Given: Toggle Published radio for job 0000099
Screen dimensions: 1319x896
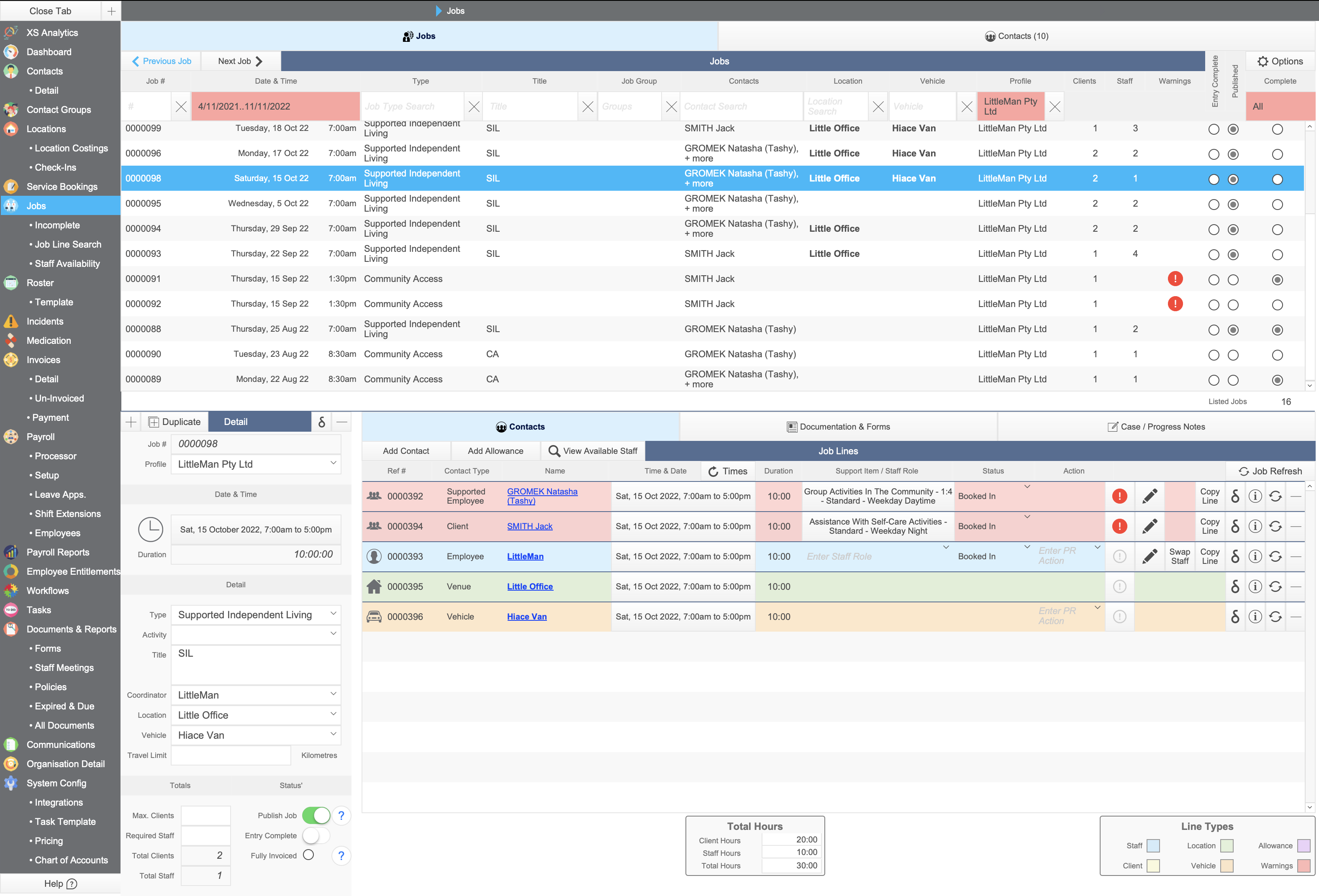Looking at the screenshot, I should (1233, 129).
